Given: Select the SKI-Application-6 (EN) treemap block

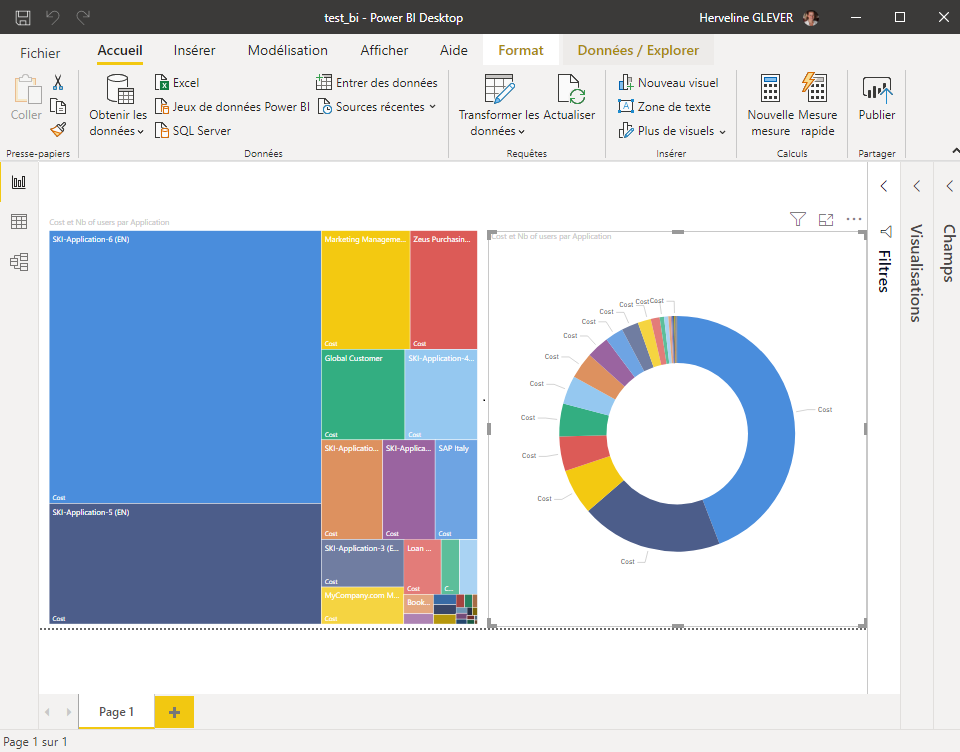Looking at the screenshot, I should (x=185, y=365).
